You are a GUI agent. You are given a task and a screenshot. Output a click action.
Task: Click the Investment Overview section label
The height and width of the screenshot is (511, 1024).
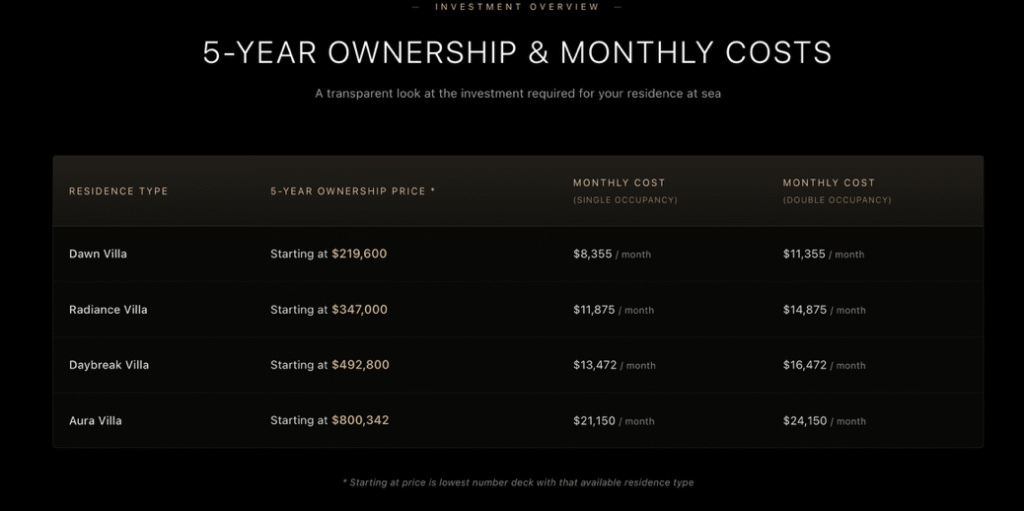click(x=517, y=7)
